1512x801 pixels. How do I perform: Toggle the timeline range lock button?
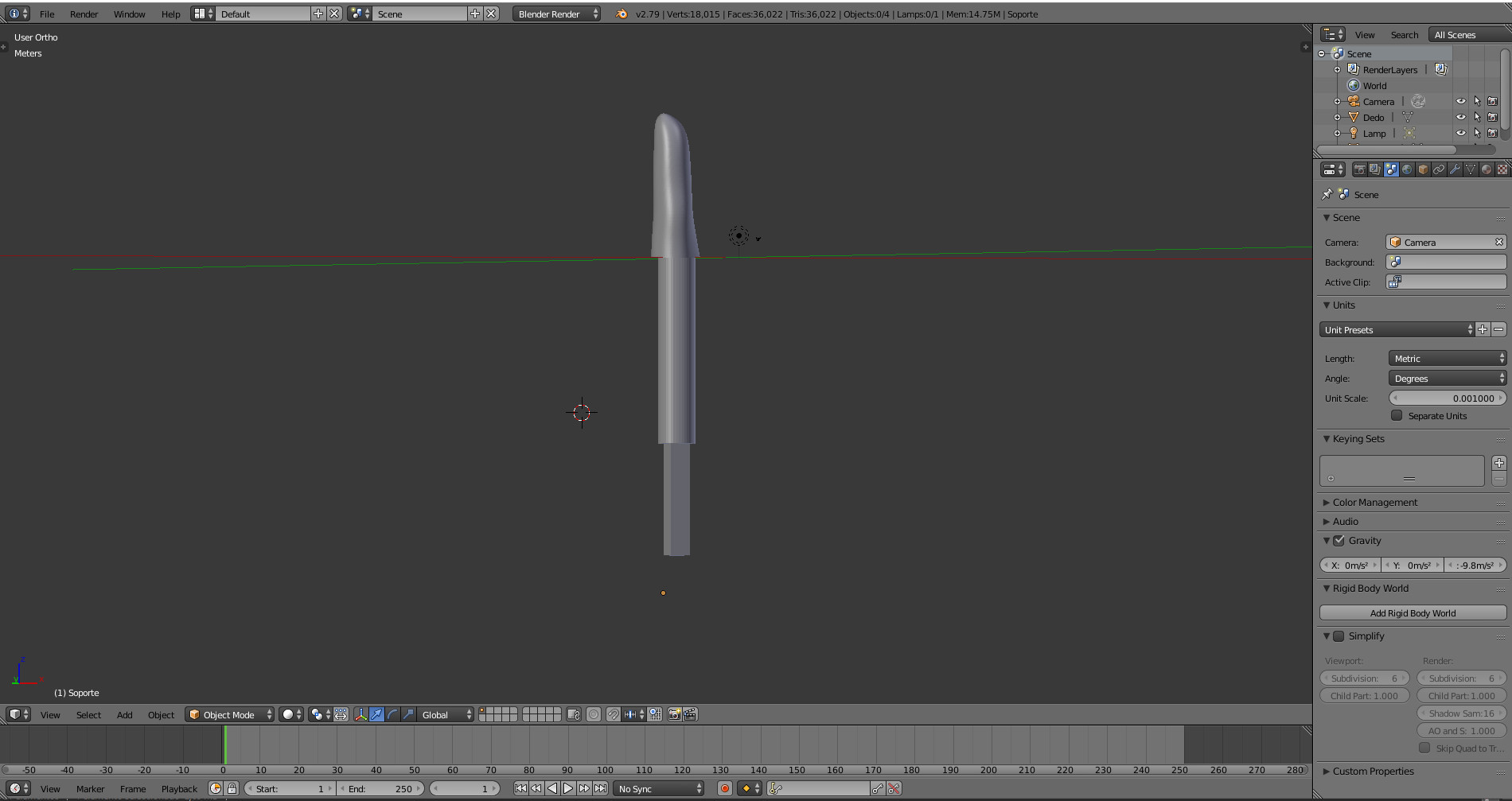(x=232, y=788)
